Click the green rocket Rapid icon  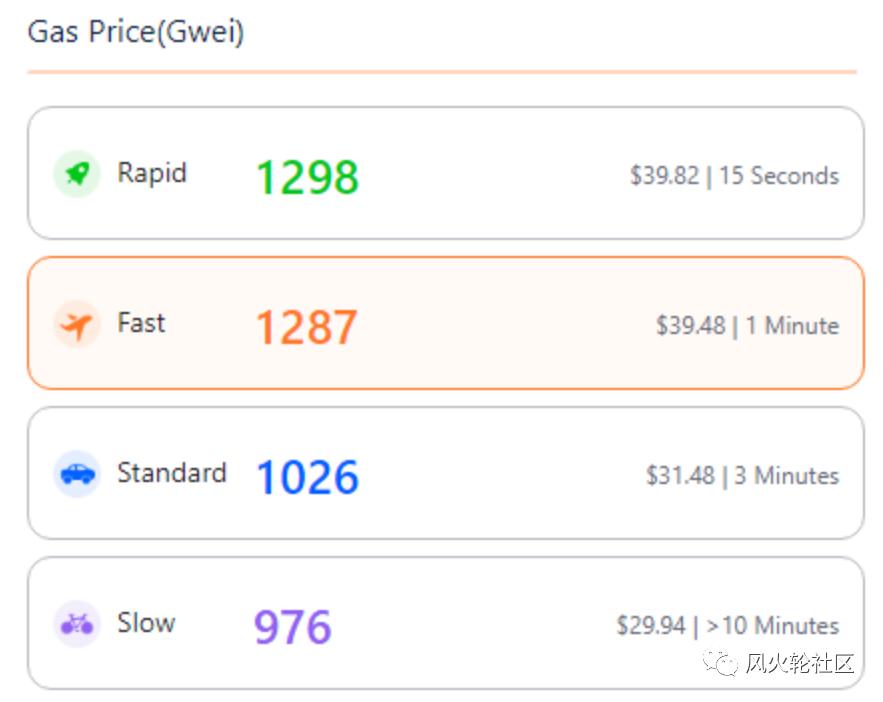coord(77,174)
